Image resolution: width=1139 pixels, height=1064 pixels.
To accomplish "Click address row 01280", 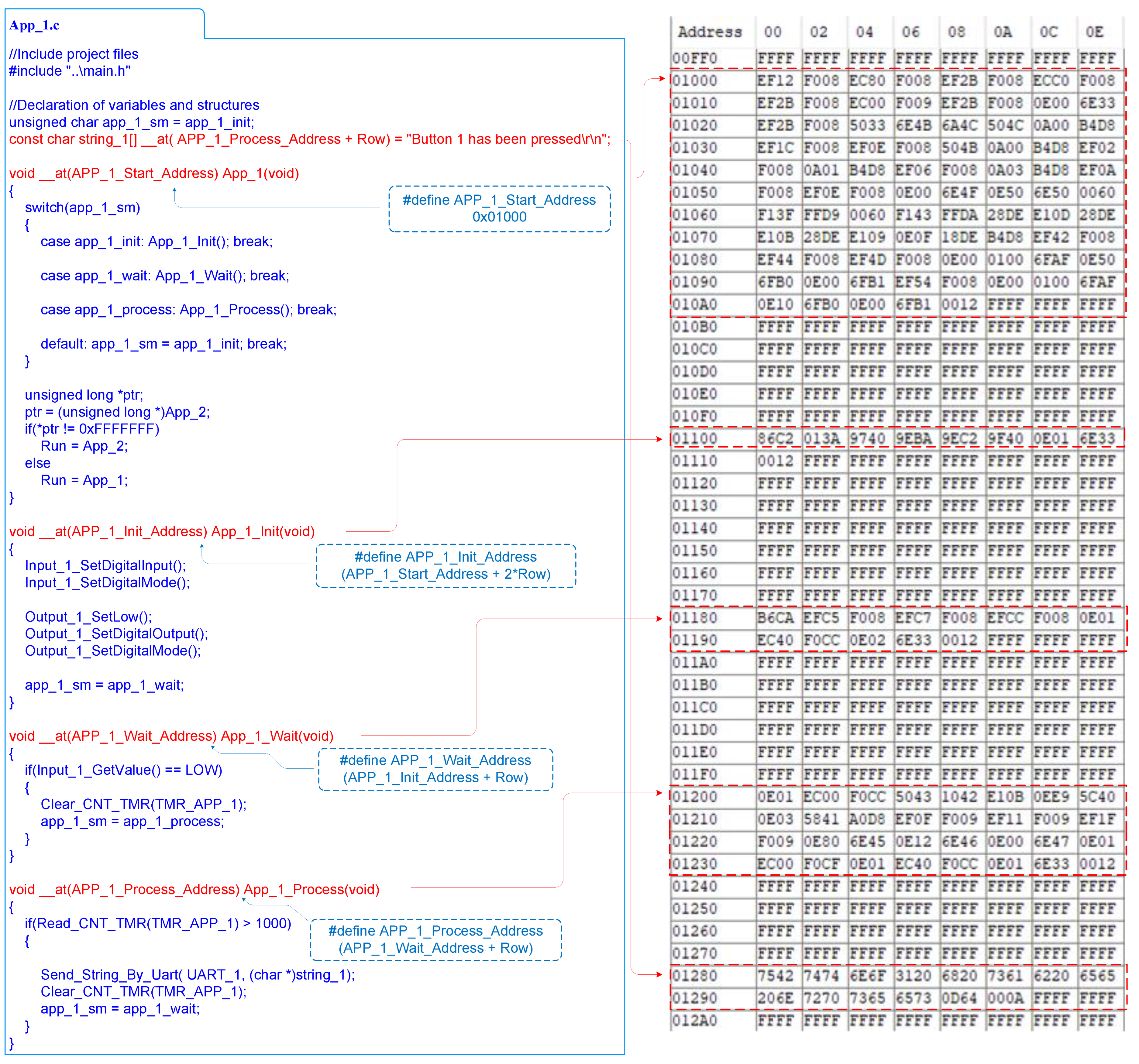I will pos(694,976).
